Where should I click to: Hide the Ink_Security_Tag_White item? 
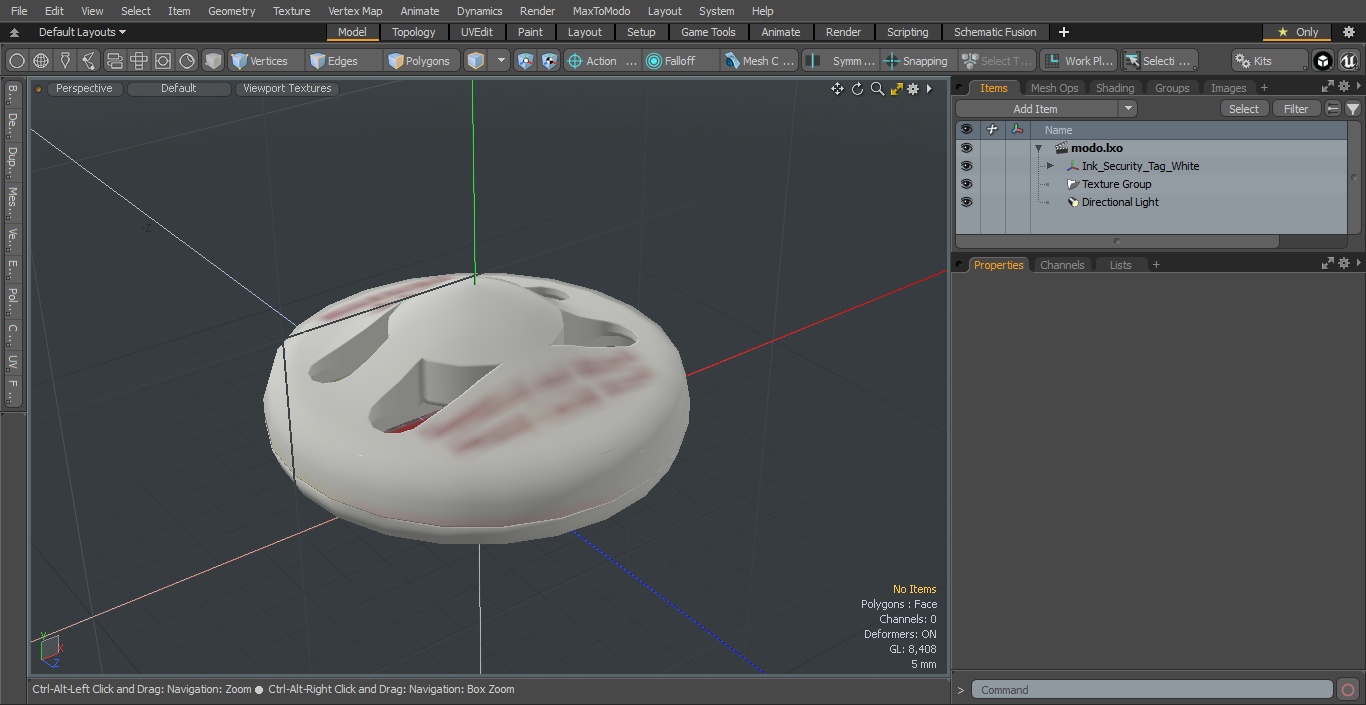coord(966,166)
